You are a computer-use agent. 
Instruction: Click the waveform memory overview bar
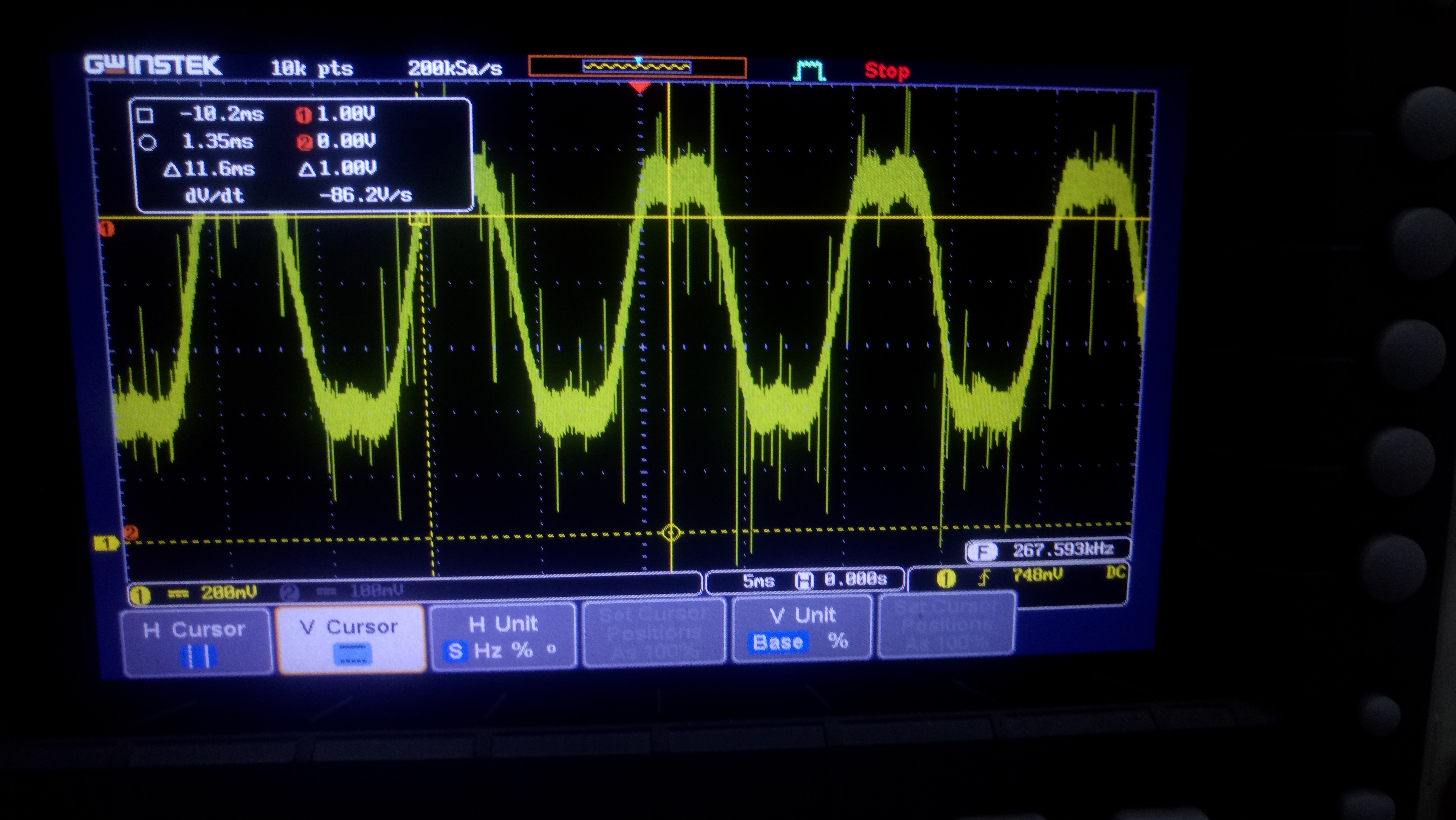point(637,67)
